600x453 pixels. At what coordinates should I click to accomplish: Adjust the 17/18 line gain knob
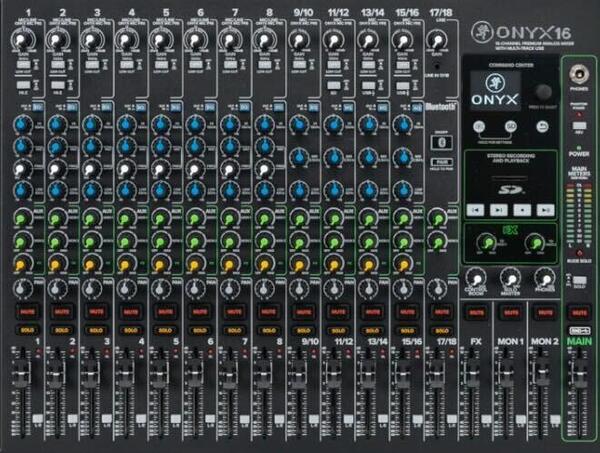pos(437,40)
